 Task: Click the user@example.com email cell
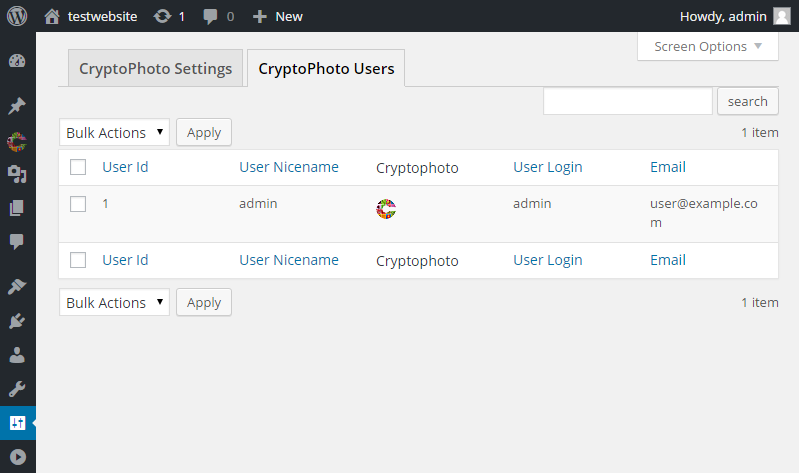pos(704,213)
